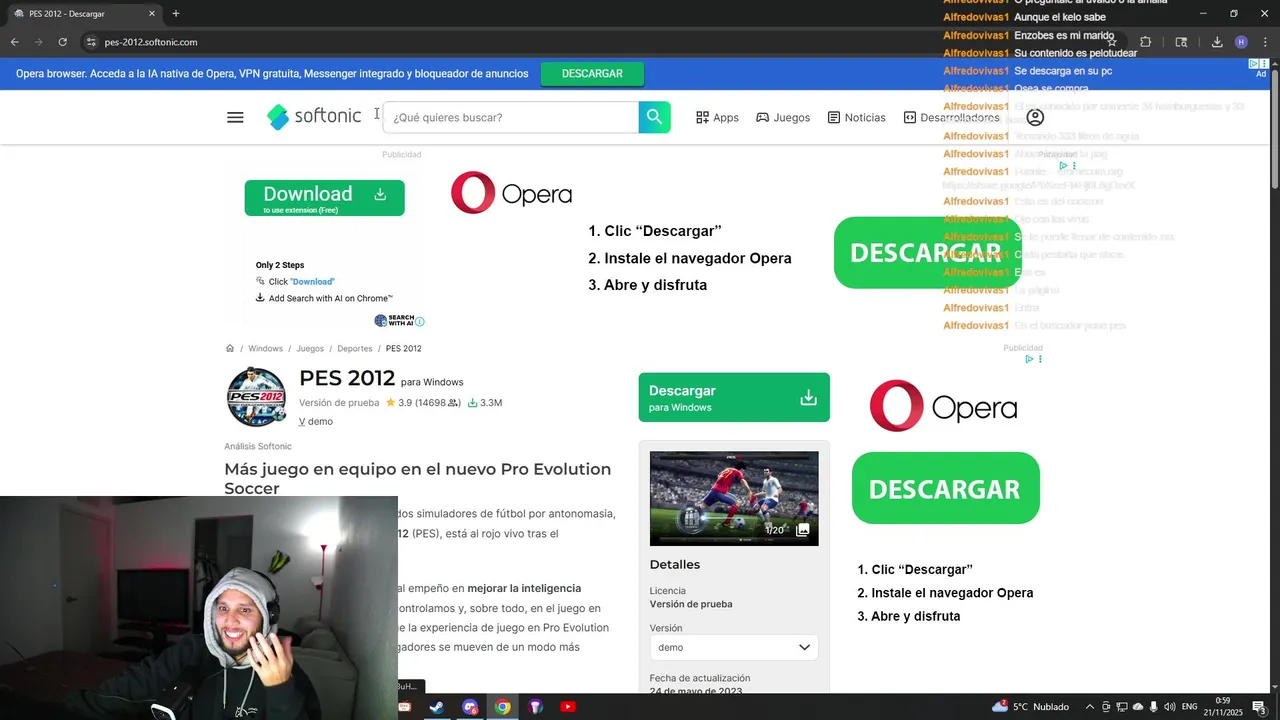This screenshot has width=1280, height=720.
Task: Select the PES 2012 - Descargar browser tab
Action: 84,14
